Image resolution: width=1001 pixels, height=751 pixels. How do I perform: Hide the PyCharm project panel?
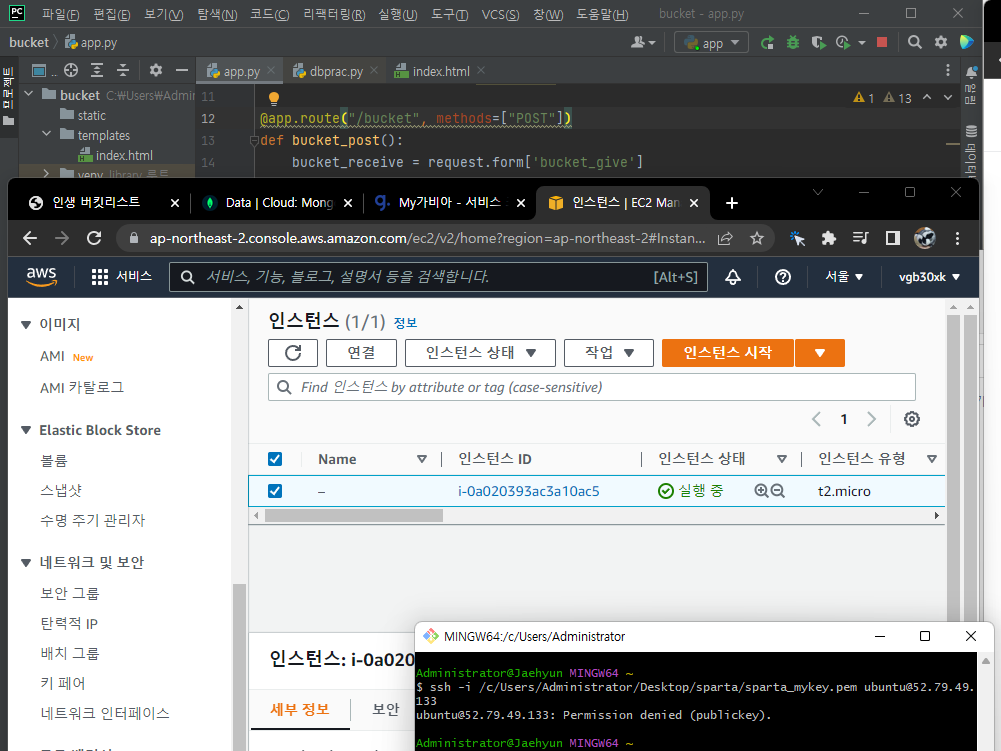click(x=182, y=70)
